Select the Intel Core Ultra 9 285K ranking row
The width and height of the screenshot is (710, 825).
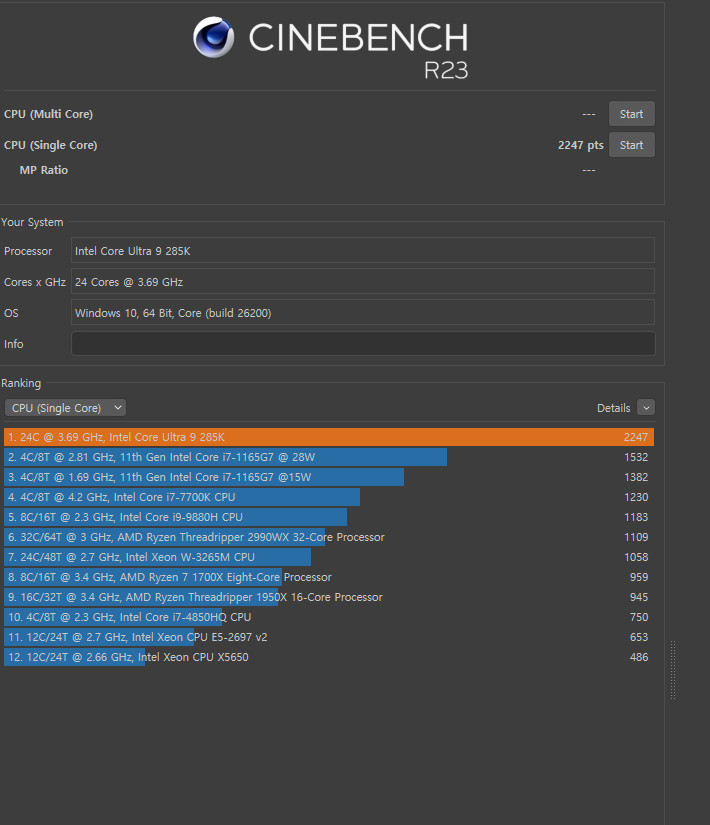tap(328, 437)
